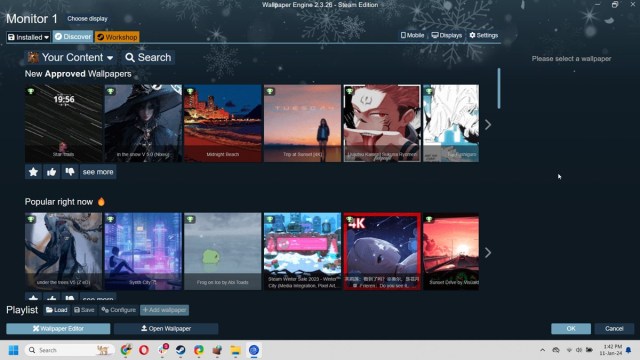This screenshot has height=360, width=640.
Task: Switch to the Workshop tab
Action: click(x=117, y=37)
